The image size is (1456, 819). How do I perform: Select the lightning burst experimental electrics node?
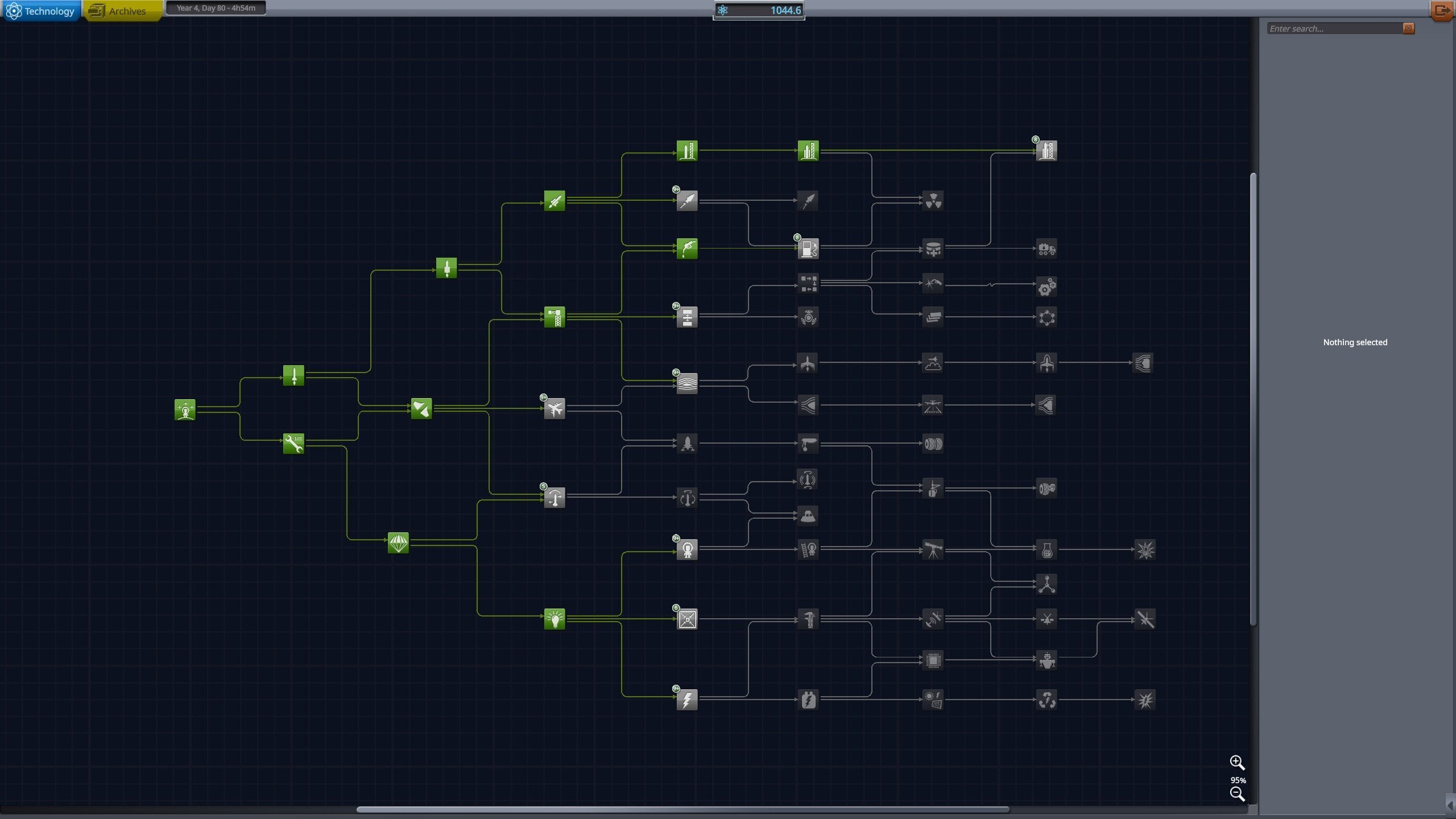click(1145, 700)
